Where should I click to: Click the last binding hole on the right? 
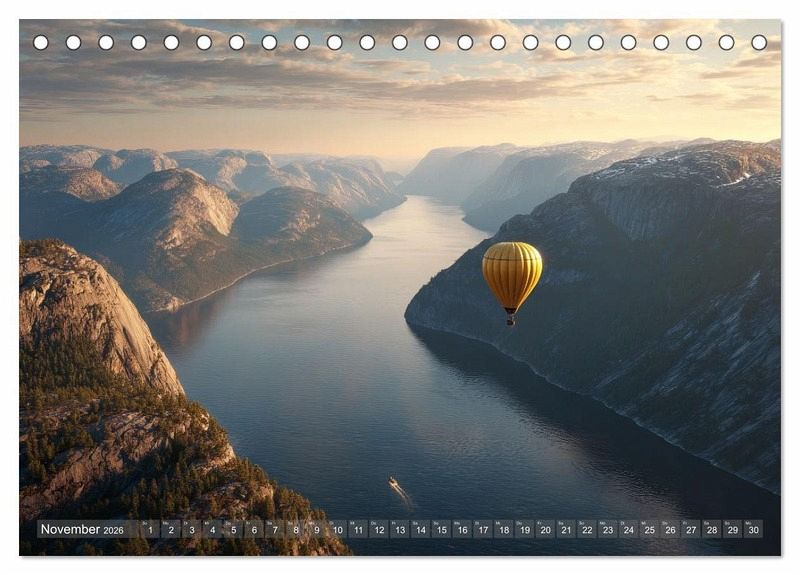(x=759, y=42)
